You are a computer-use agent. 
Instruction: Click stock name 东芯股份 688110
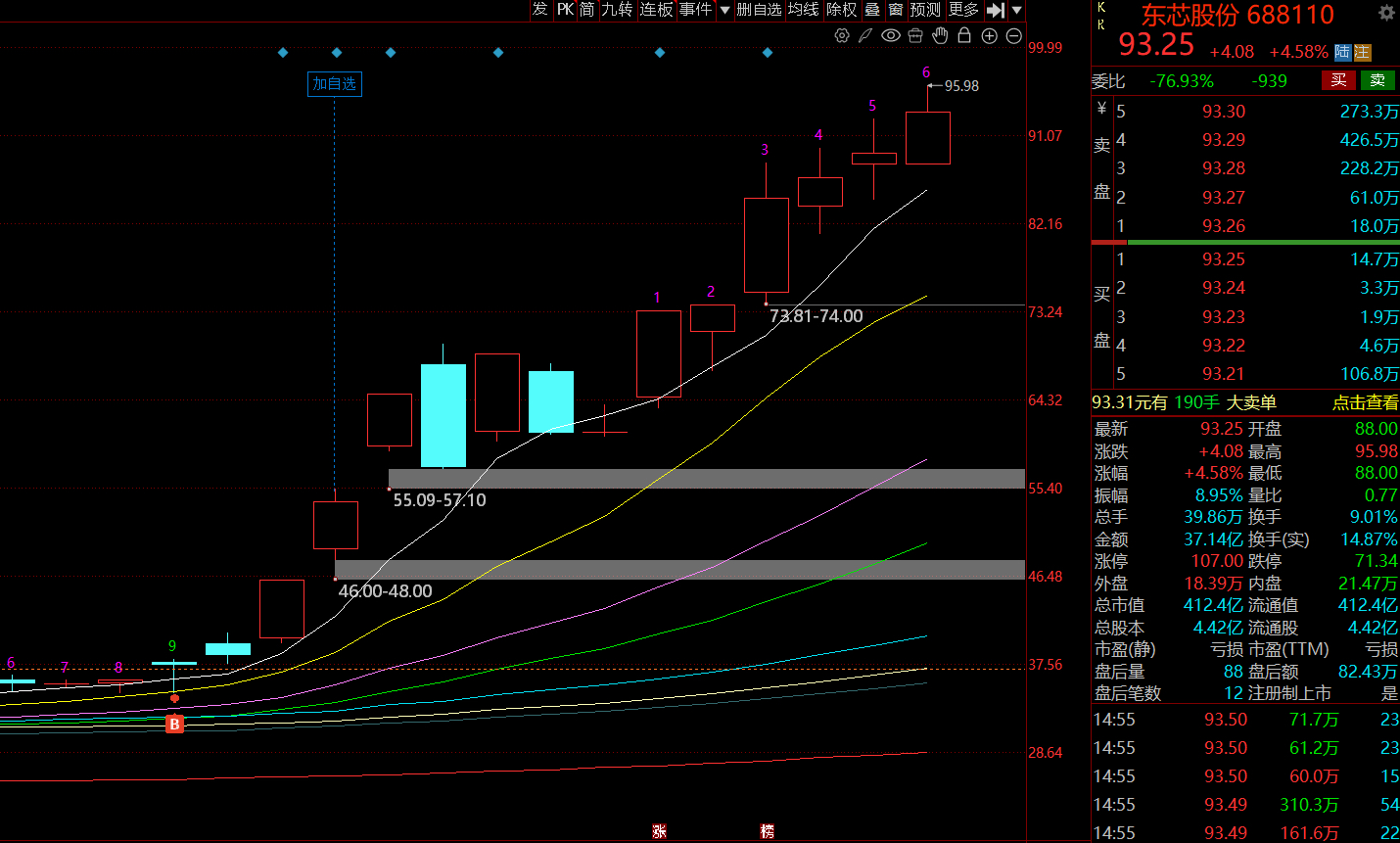(1237, 15)
